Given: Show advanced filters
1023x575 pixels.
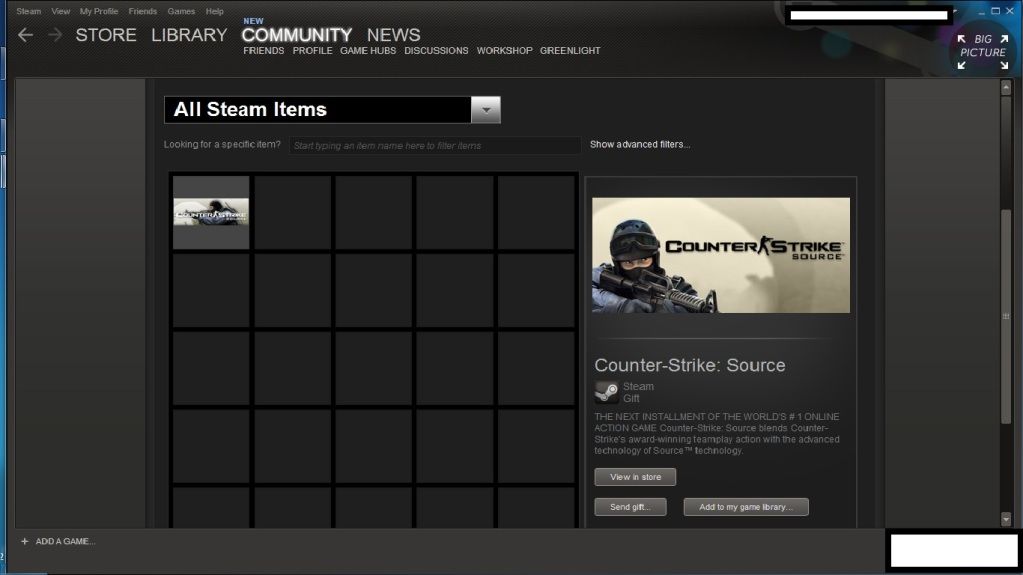Looking at the screenshot, I should (x=640, y=144).
